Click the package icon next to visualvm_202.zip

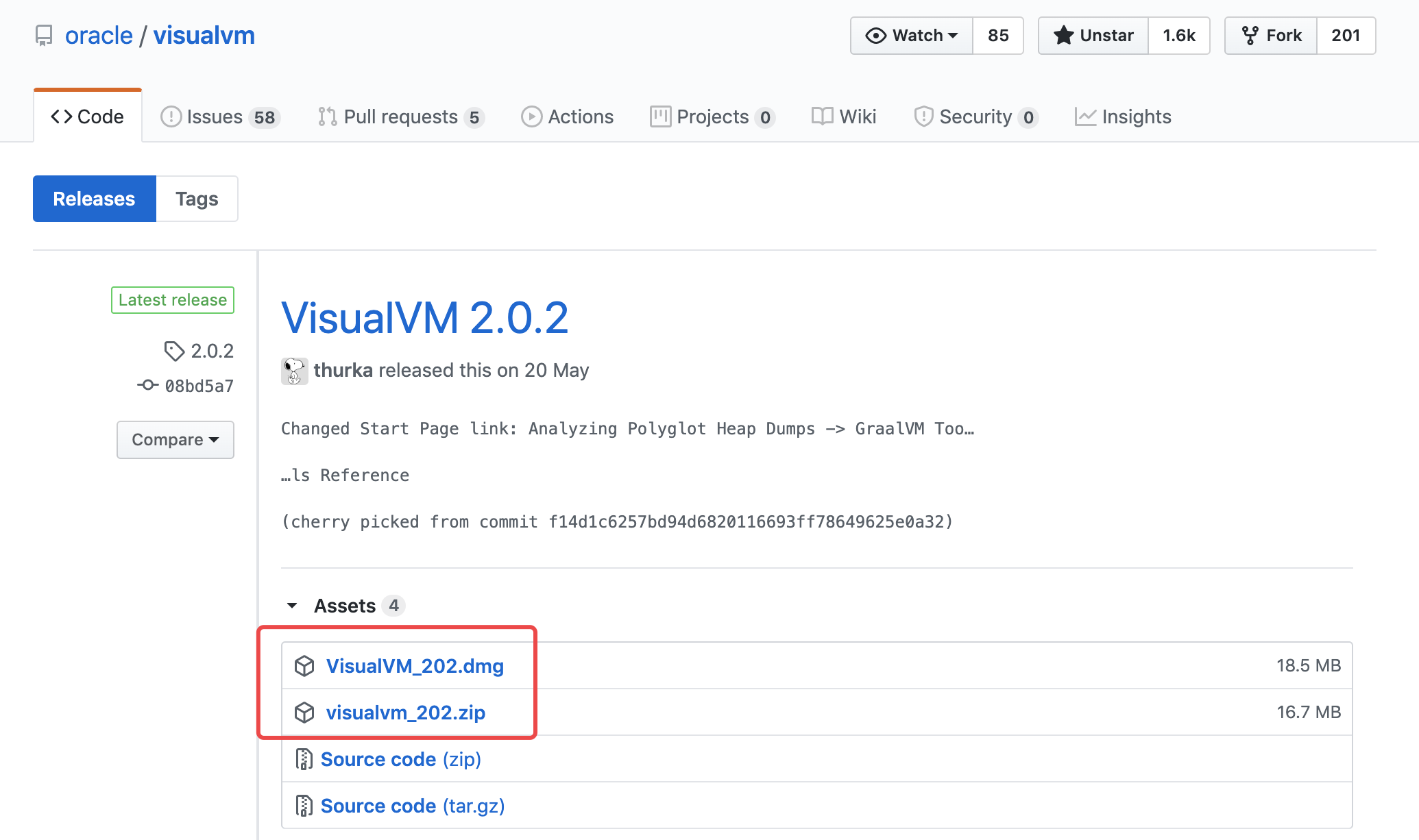pos(304,713)
